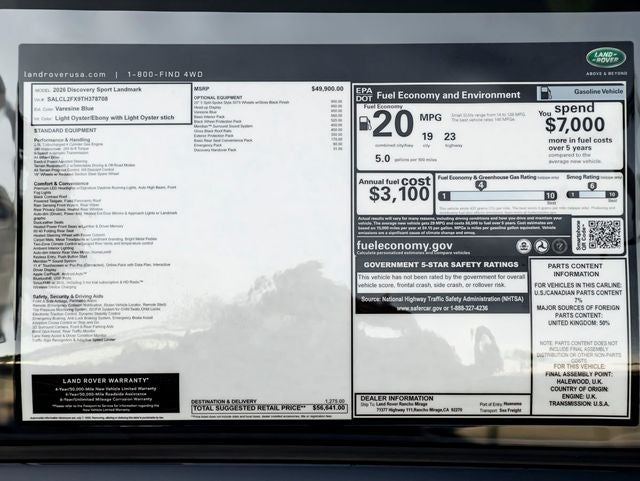The image size is (640, 481).
Task: Click the TOTAL SUGGESTED RETAIL PRICE label
Action: tap(249, 408)
